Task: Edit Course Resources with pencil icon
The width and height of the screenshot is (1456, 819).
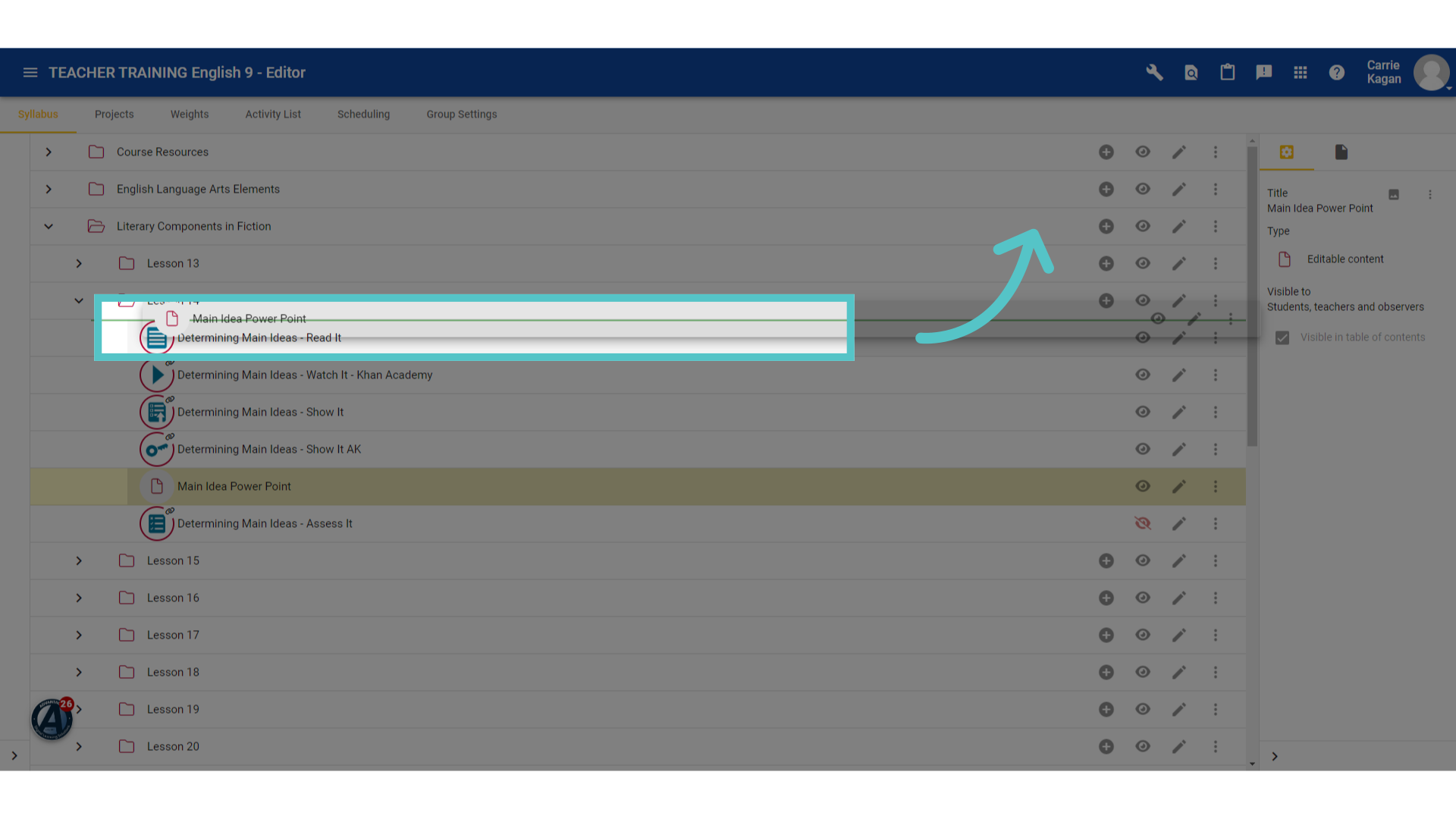Action: [x=1178, y=152]
